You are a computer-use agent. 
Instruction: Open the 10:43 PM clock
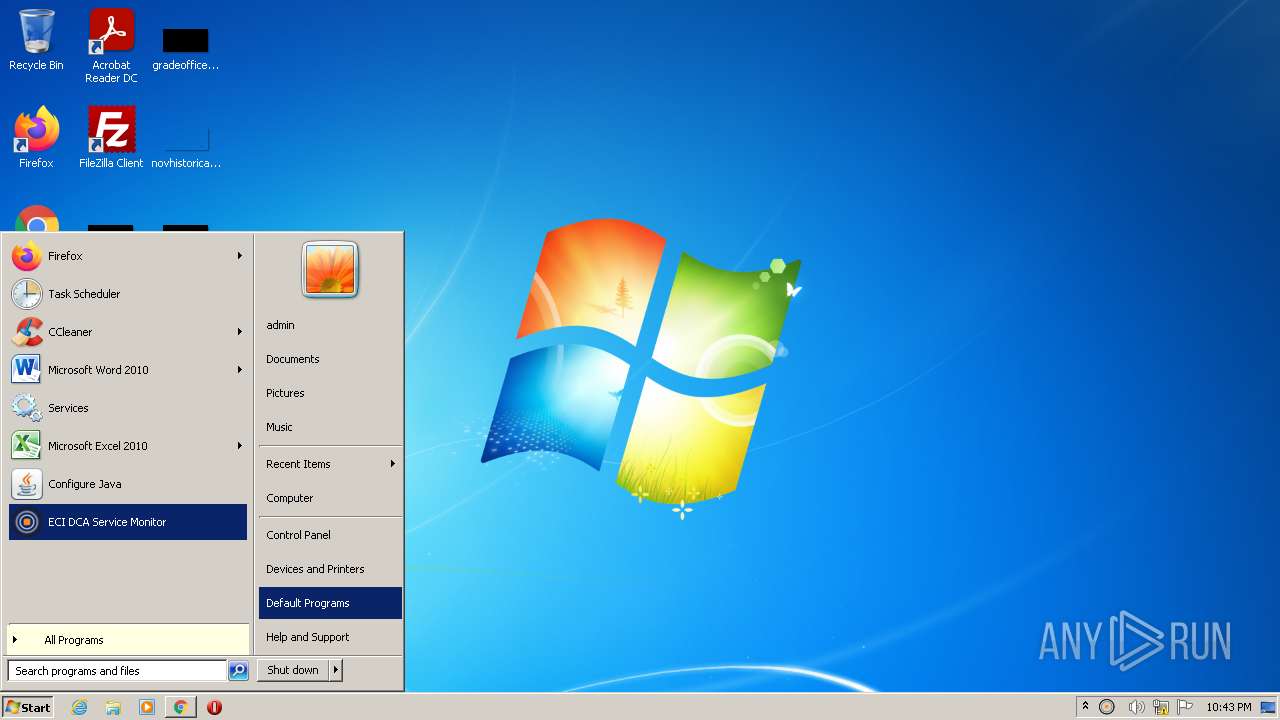(1228, 707)
